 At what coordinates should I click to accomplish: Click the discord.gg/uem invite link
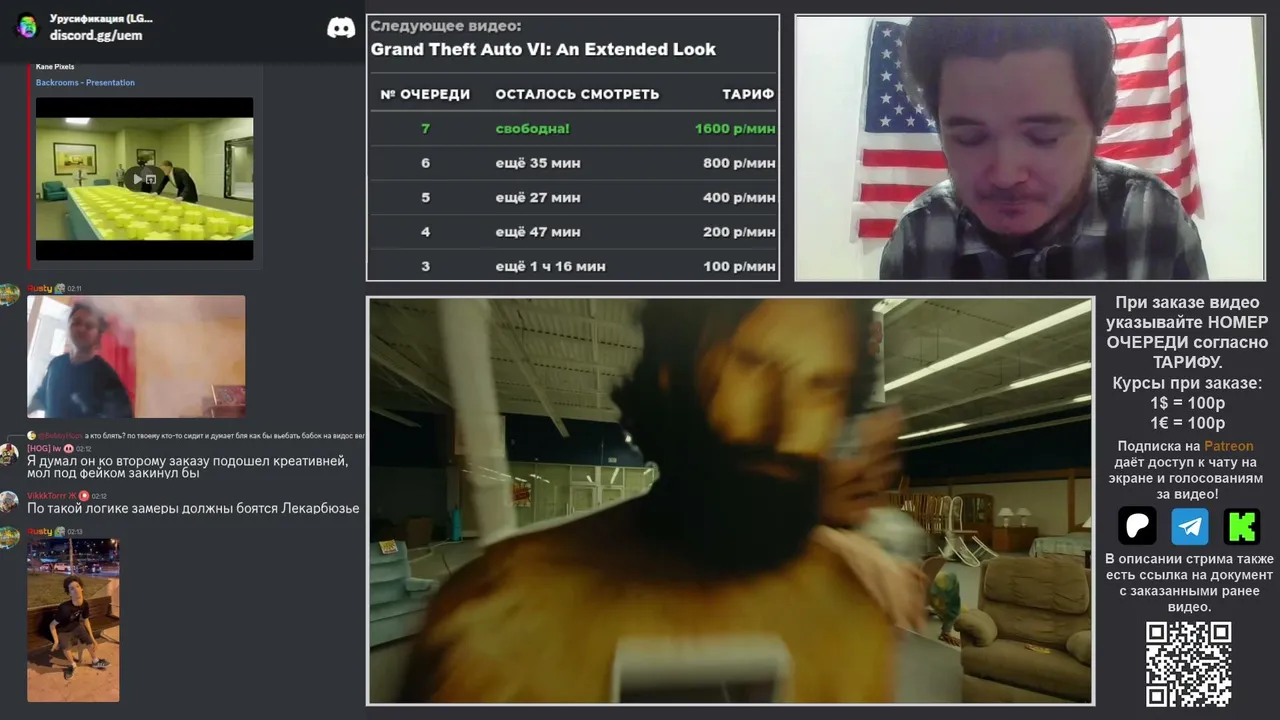[x=96, y=35]
